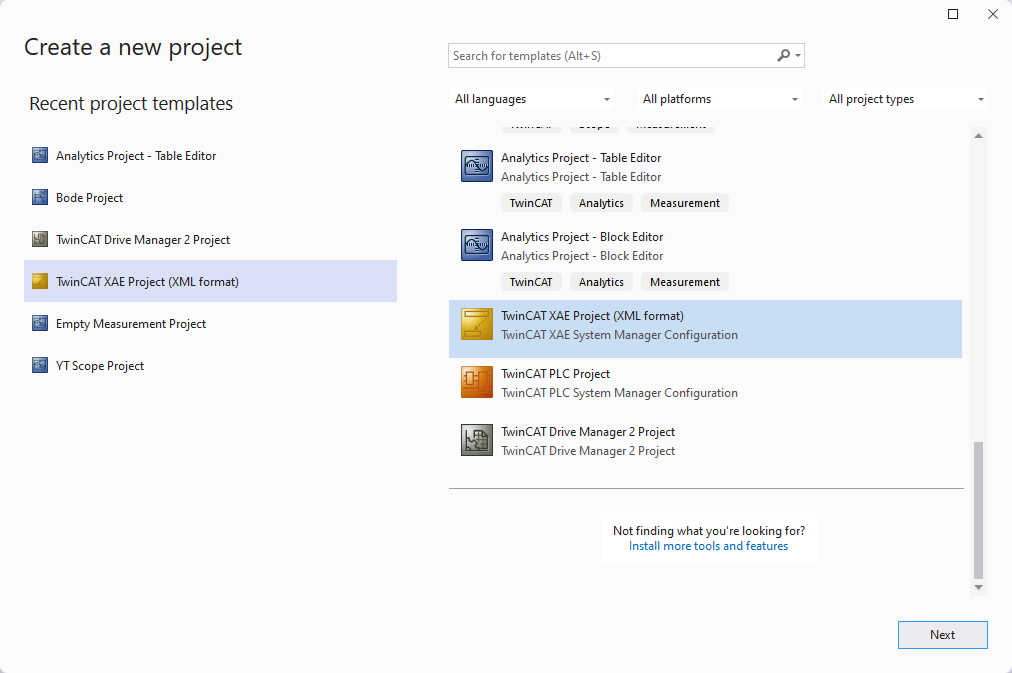Click the TwinCAT PLC System Manager Configuration description
This screenshot has width=1012, height=673.
pos(620,393)
